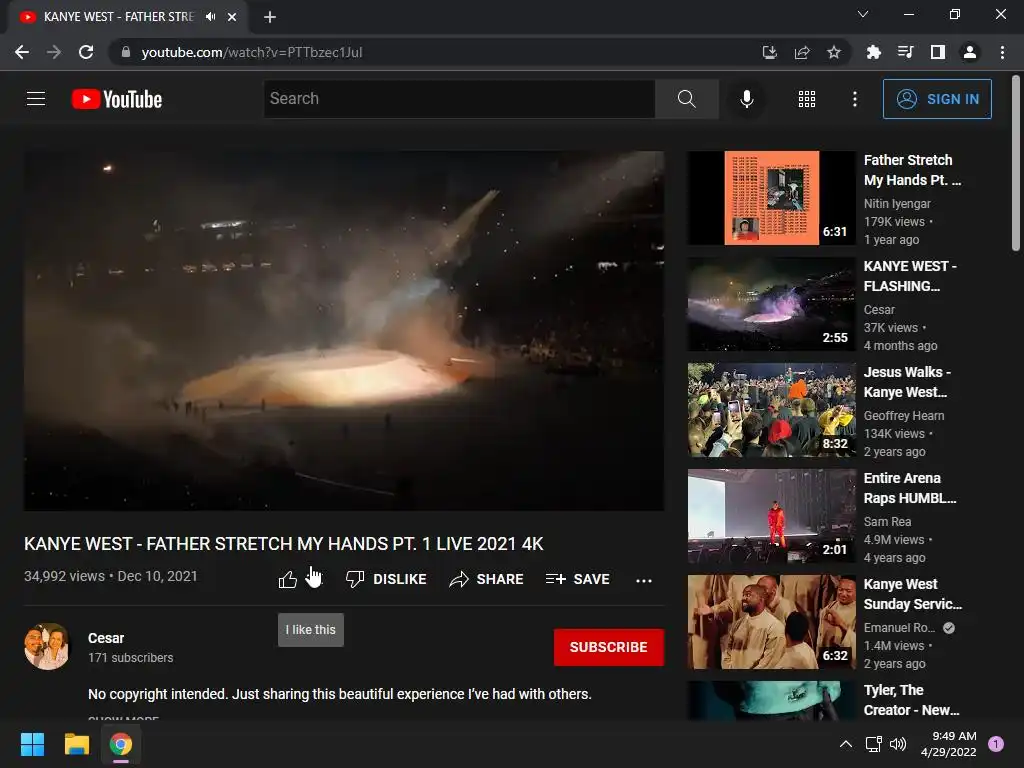
Task: Click the address bar URL
Action: (x=251, y=52)
